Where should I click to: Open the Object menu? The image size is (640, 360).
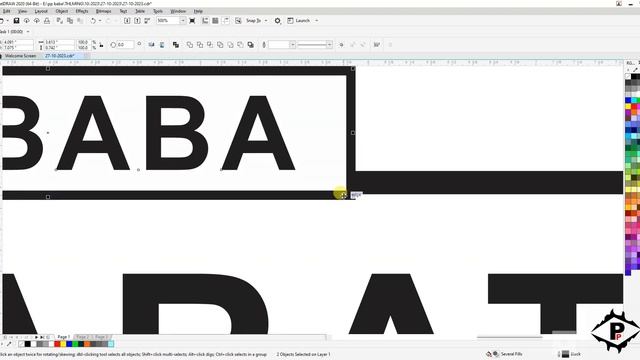tap(62, 11)
